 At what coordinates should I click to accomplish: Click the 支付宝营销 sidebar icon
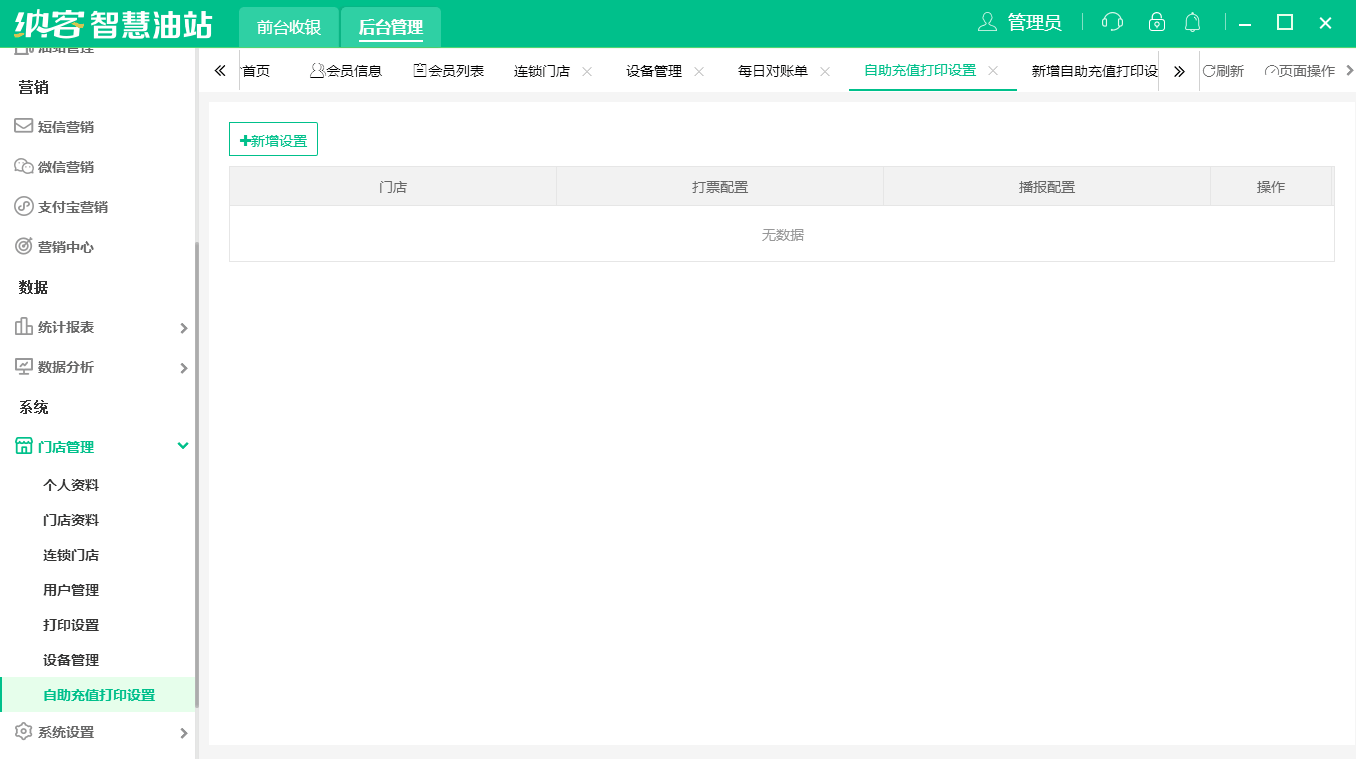pos(22,206)
